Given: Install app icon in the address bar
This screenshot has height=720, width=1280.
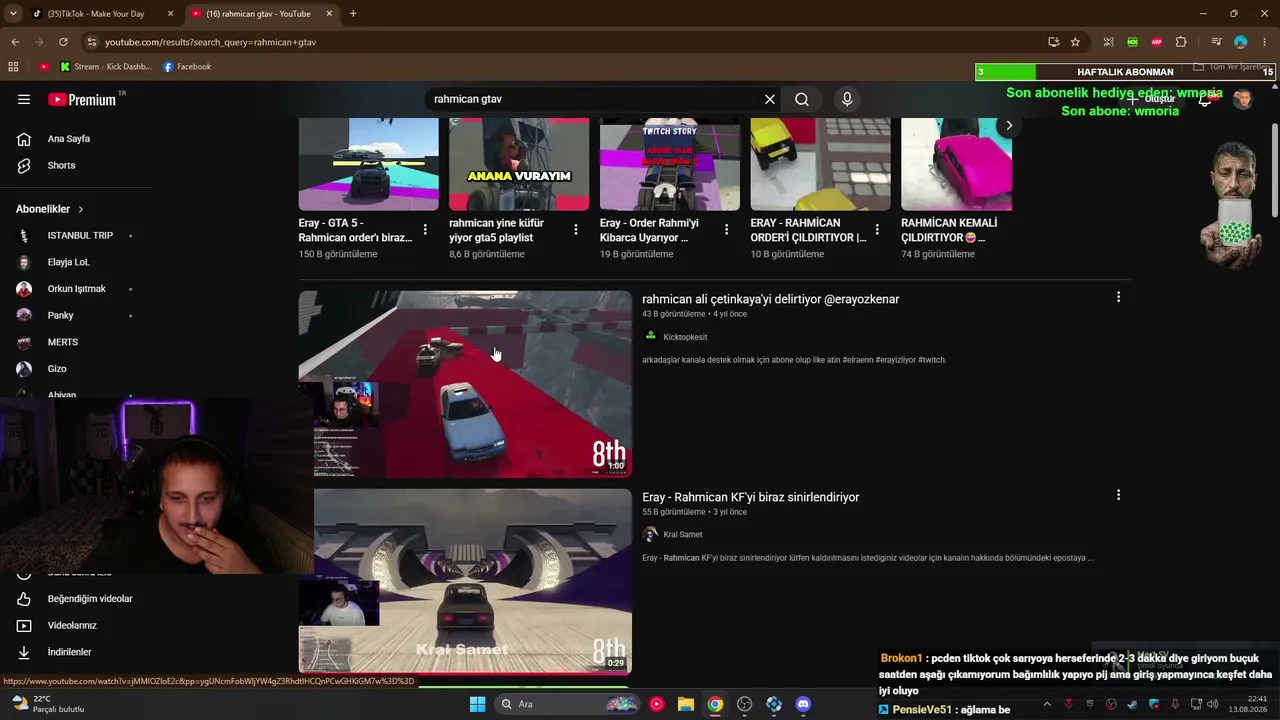Looking at the screenshot, I should (1053, 42).
